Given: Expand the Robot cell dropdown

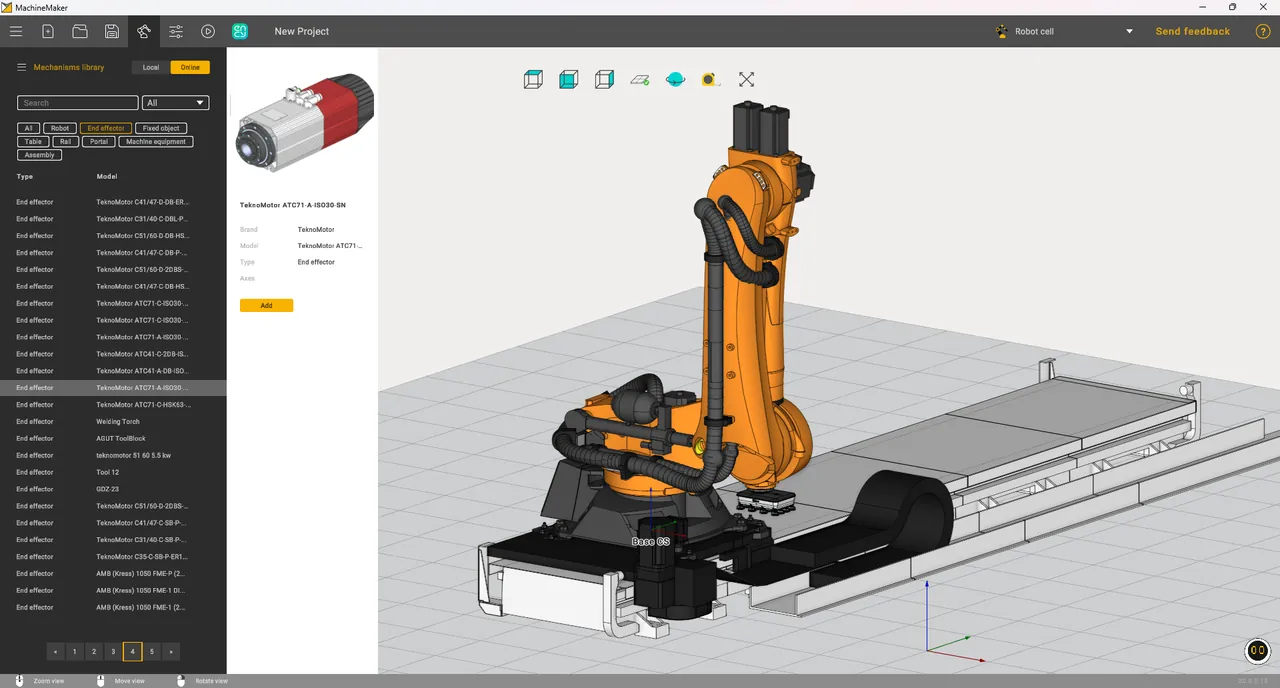Looking at the screenshot, I should pyautogui.click(x=1129, y=31).
